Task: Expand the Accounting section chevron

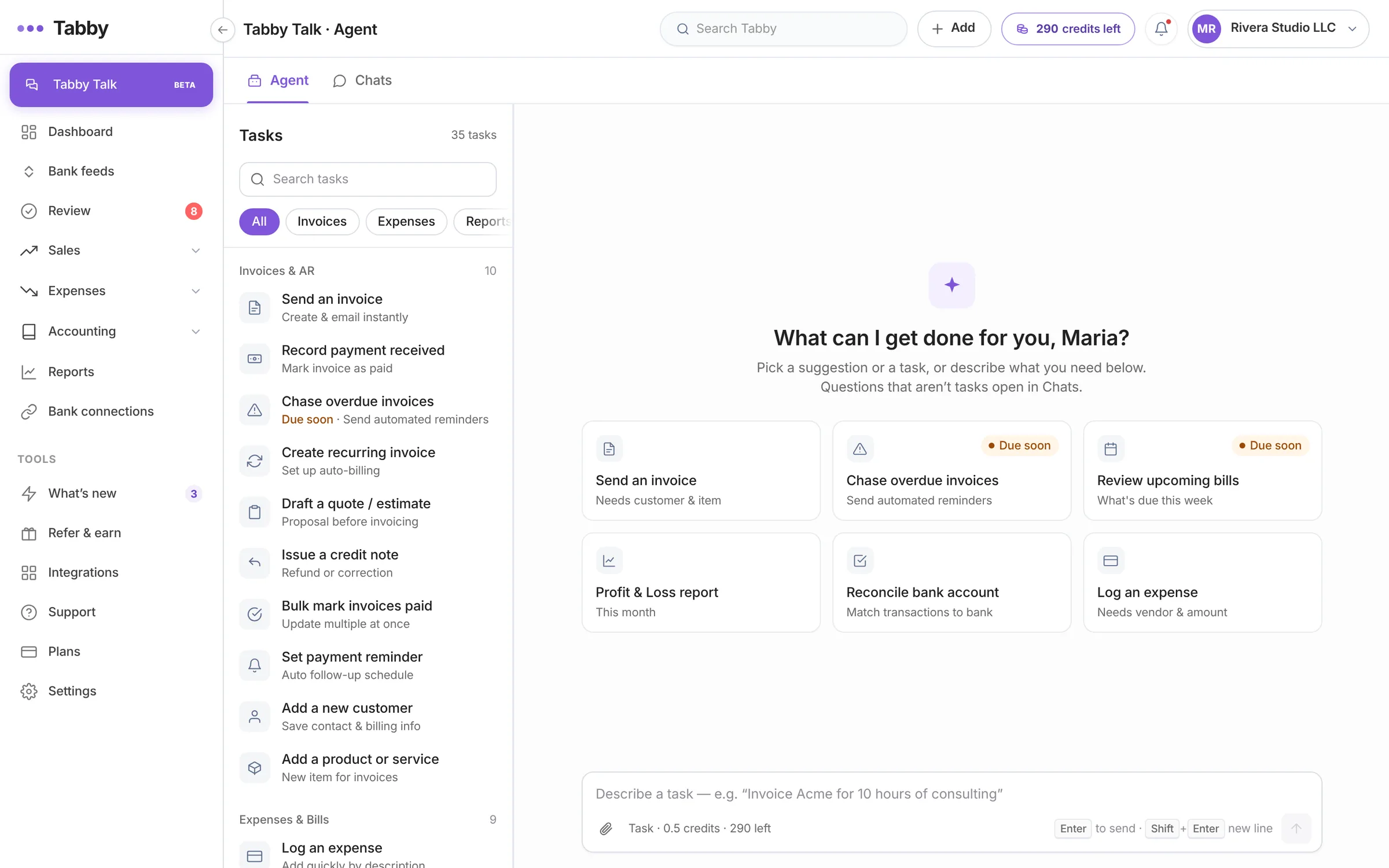Action: click(x=196, y=332)
